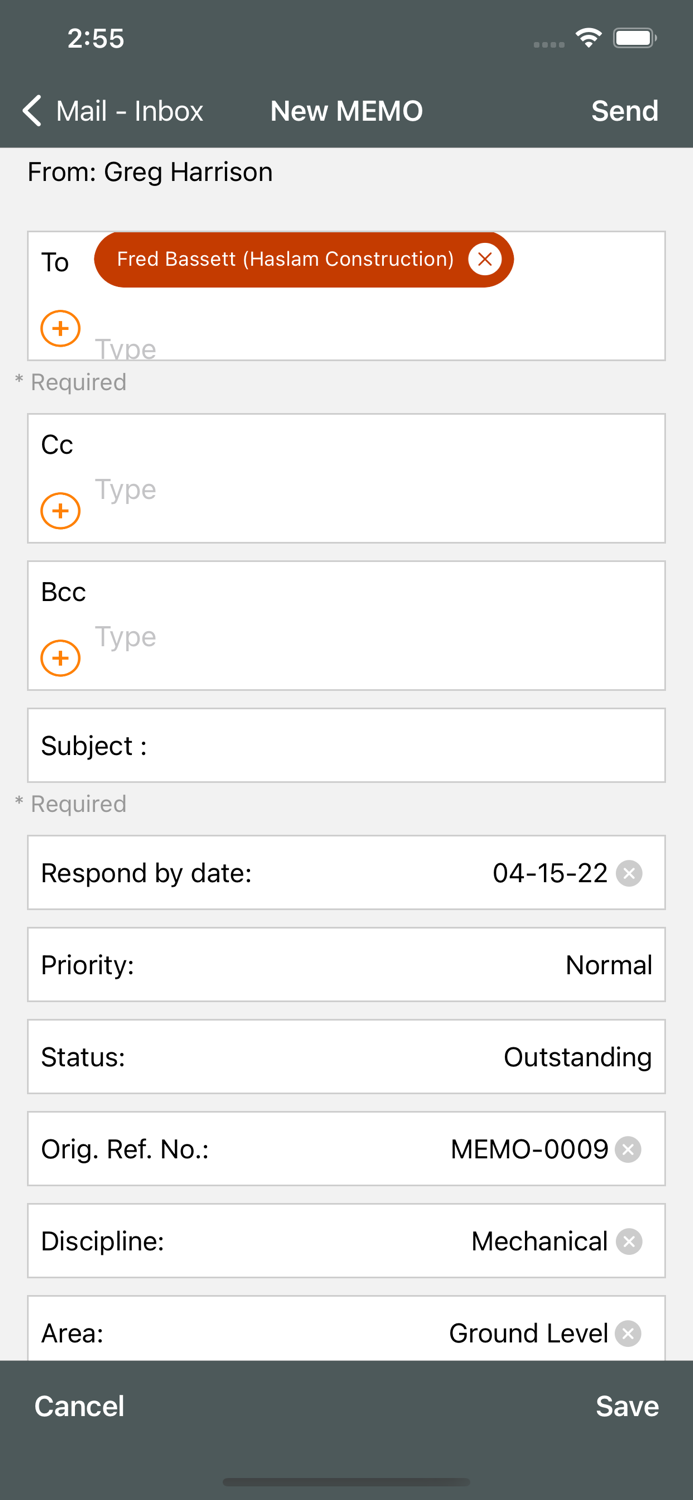693x1500 pixels.
Task: Send the new memo
Action: click(x=624, y=111)
